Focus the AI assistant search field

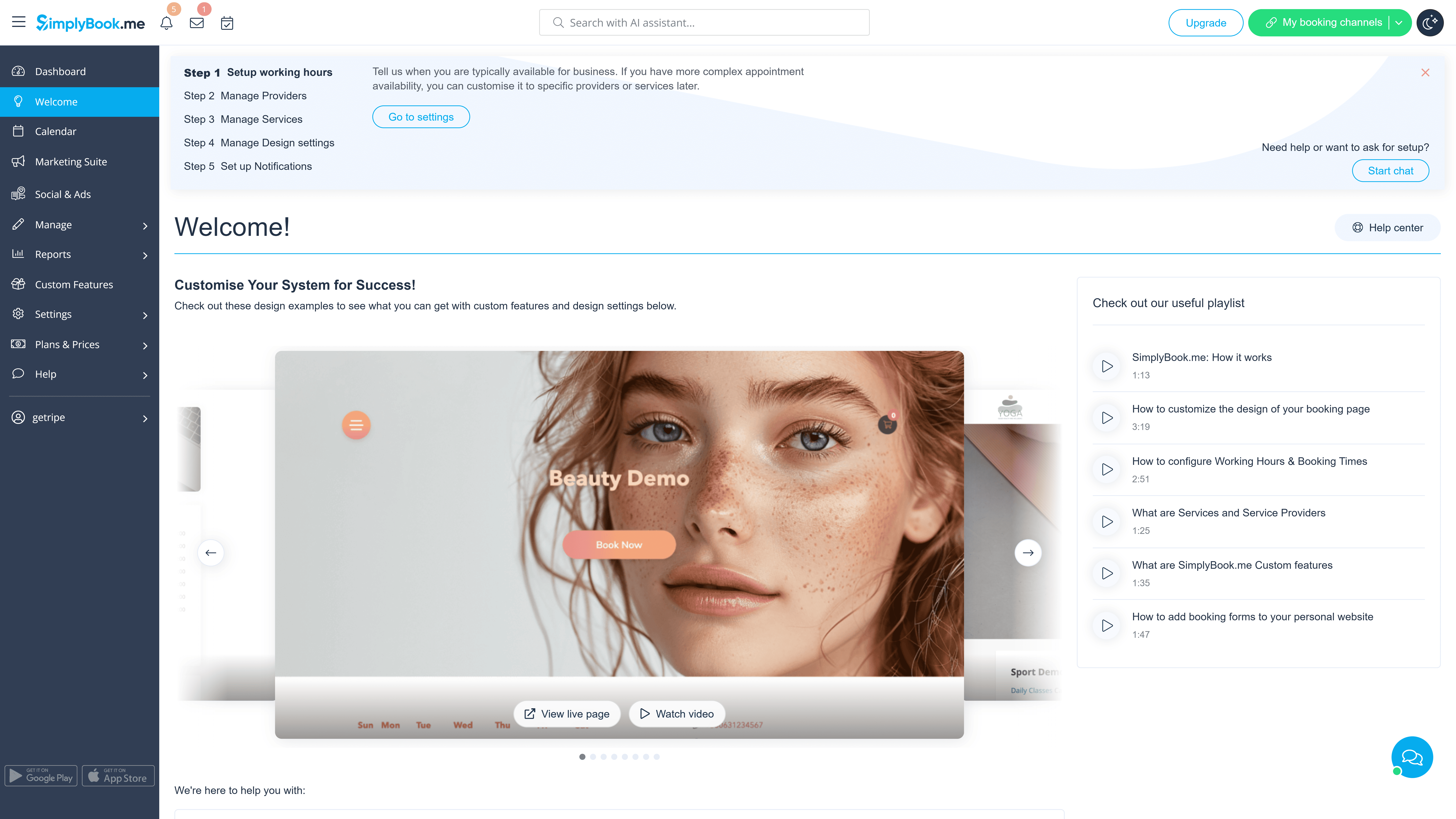click(x=704, y=23)
